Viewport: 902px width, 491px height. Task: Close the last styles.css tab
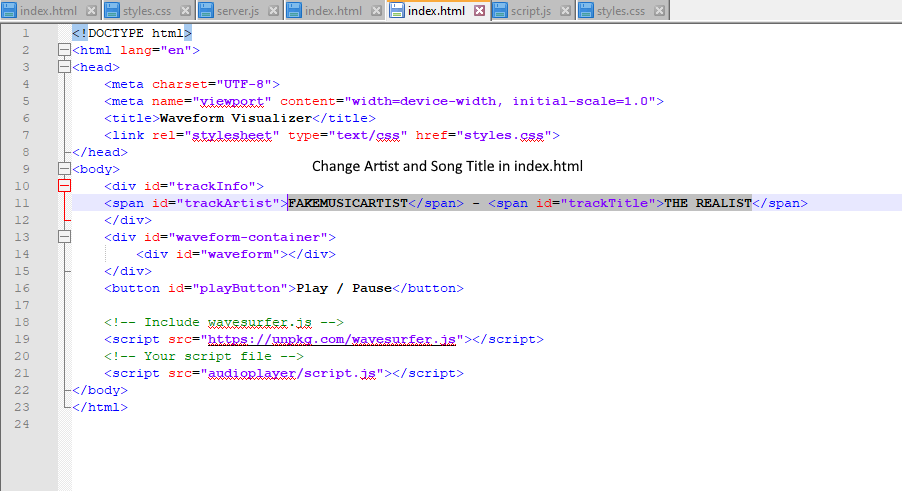coord(660,11)
